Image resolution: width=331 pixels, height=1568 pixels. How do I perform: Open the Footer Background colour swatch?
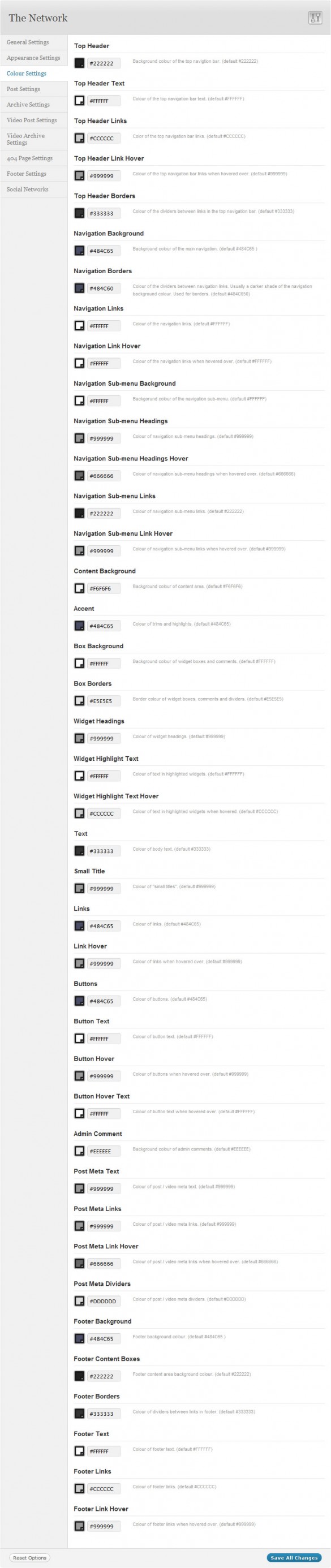[x=79, y=1338]
